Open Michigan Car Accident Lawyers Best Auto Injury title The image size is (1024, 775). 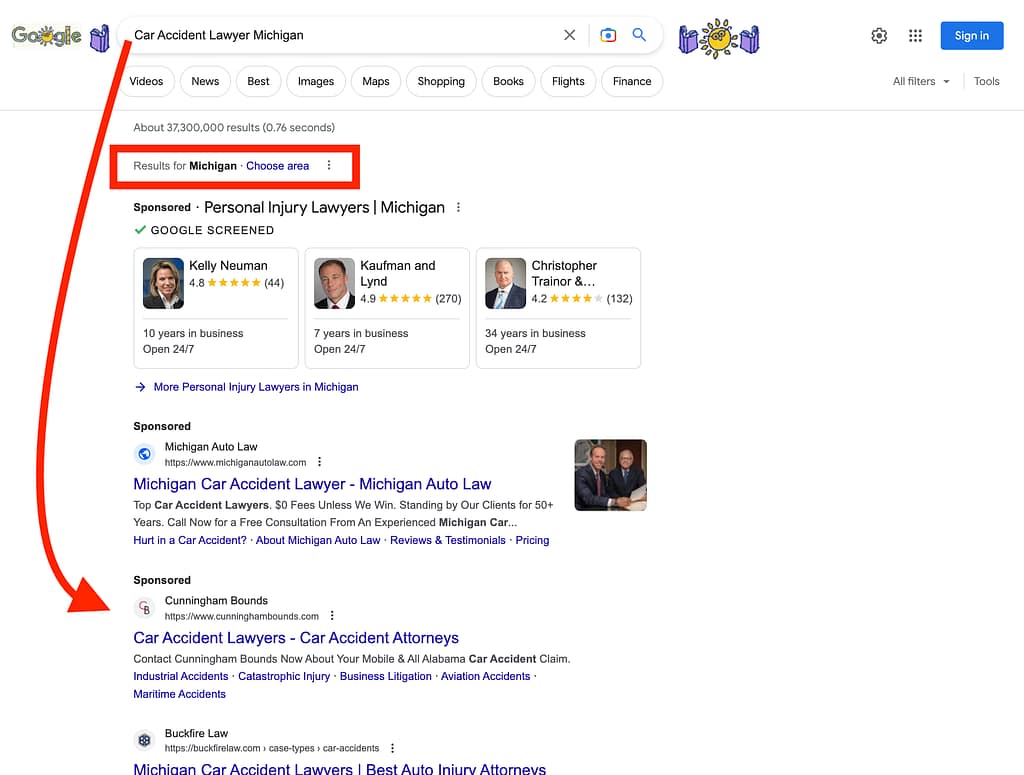(340, 768)
